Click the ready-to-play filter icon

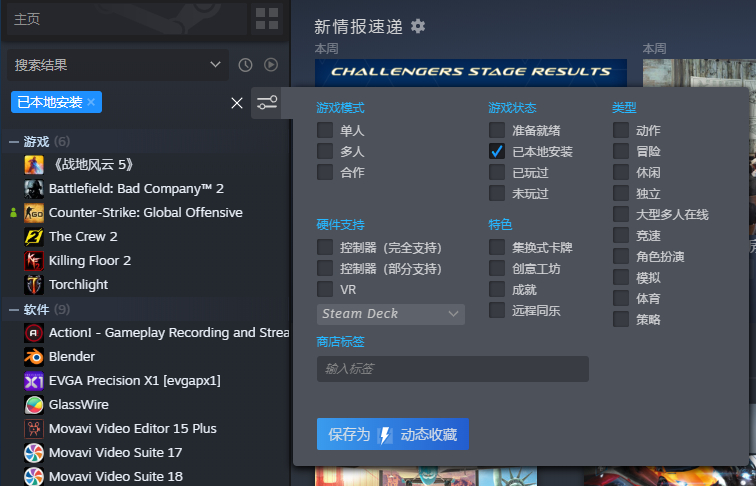tap(271, 65)
